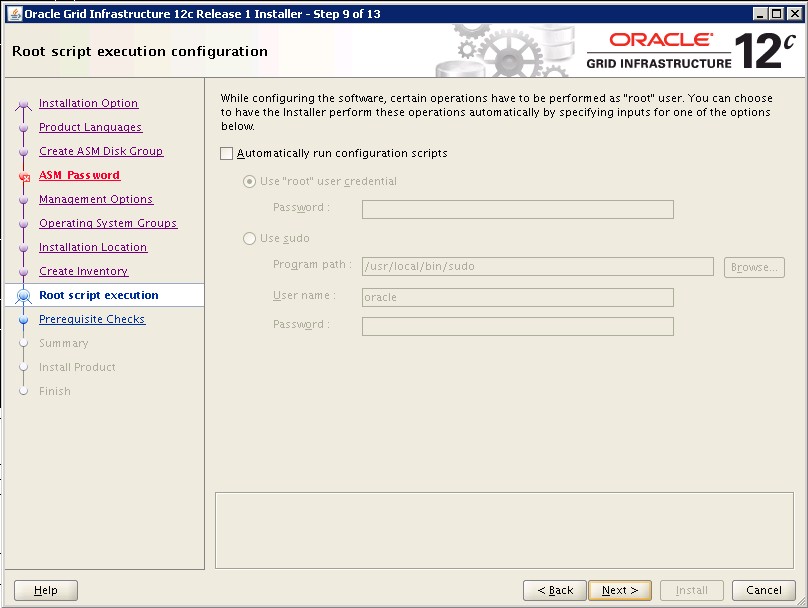Click the Java icon in title bar

click(14, 14)
